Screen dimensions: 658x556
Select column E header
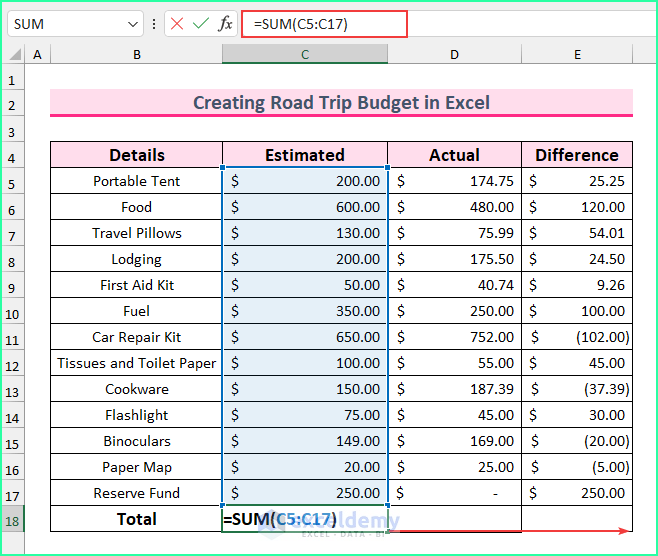577,54
